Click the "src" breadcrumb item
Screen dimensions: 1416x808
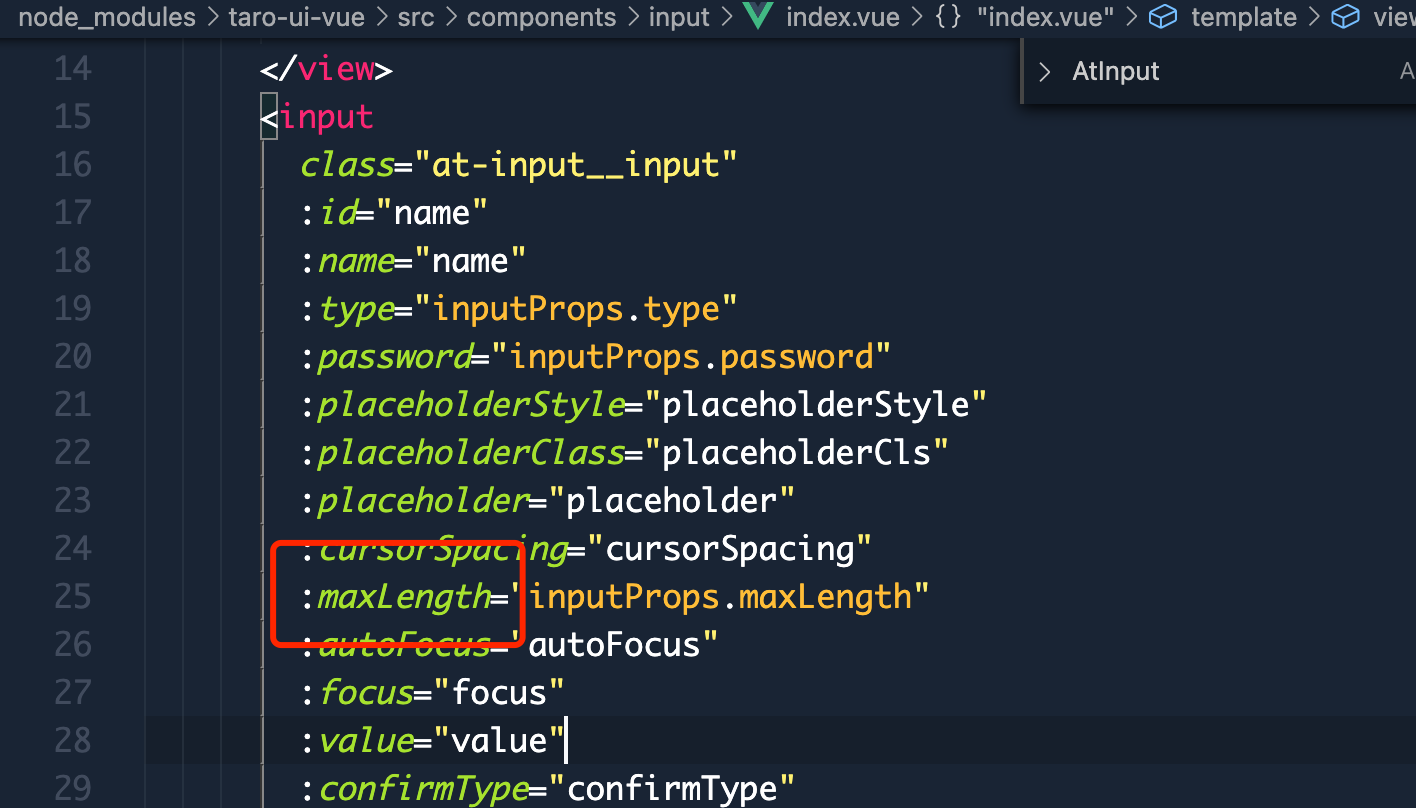tap(415, 17)
